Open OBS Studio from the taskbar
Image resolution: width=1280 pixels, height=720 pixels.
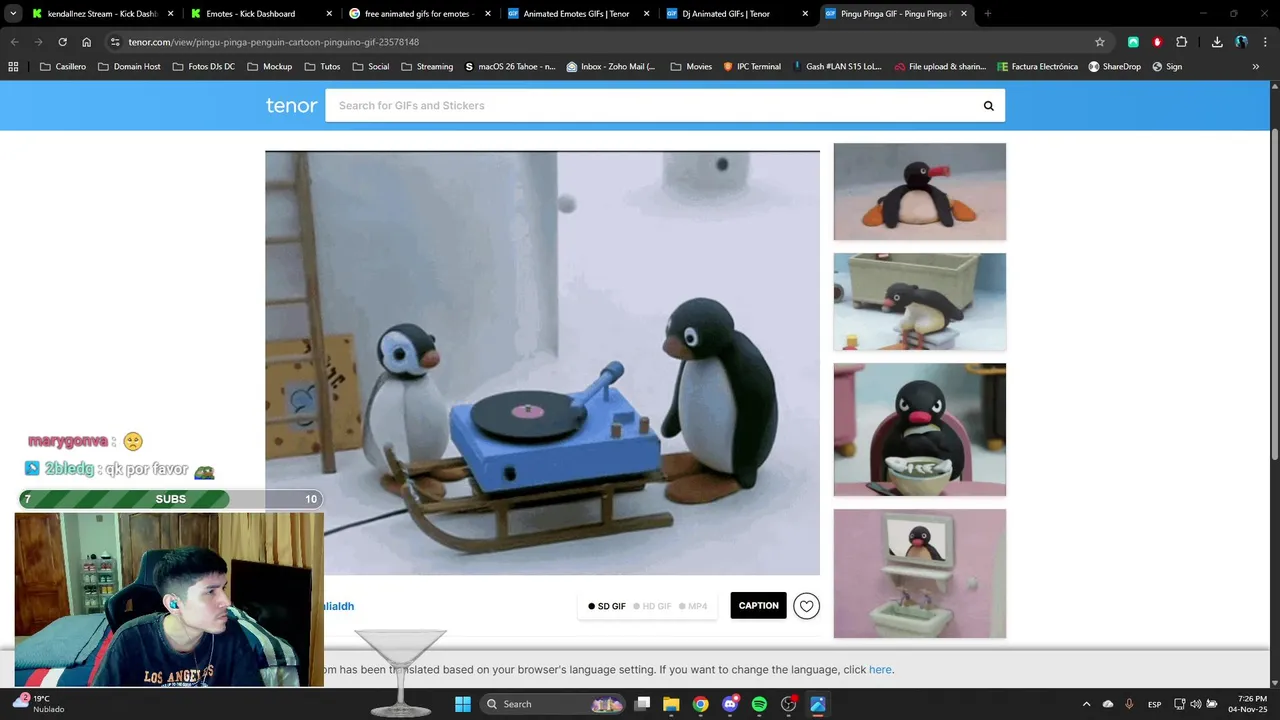coord(789,704)
